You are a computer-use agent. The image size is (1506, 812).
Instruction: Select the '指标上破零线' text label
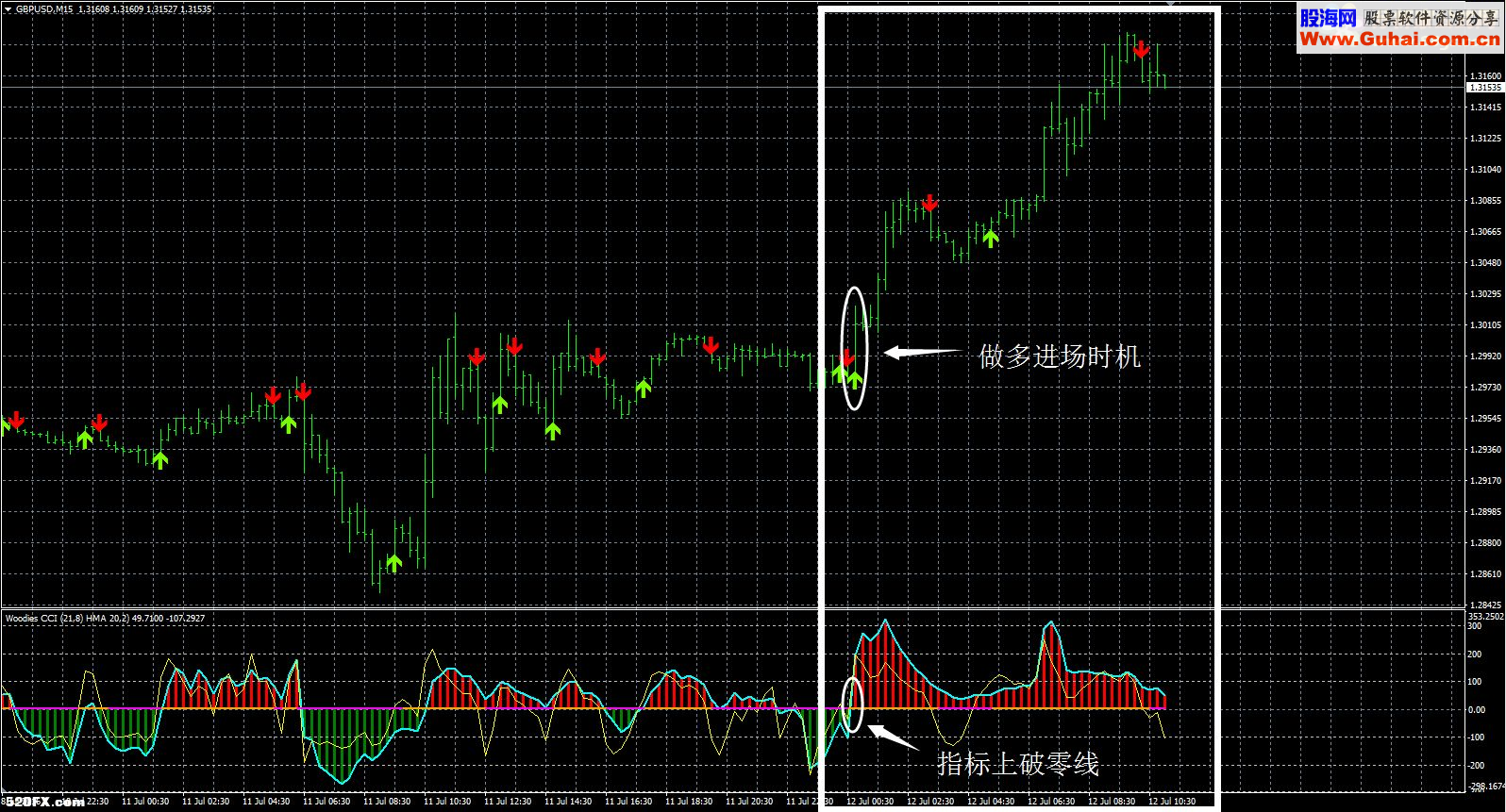point(1017,763)
